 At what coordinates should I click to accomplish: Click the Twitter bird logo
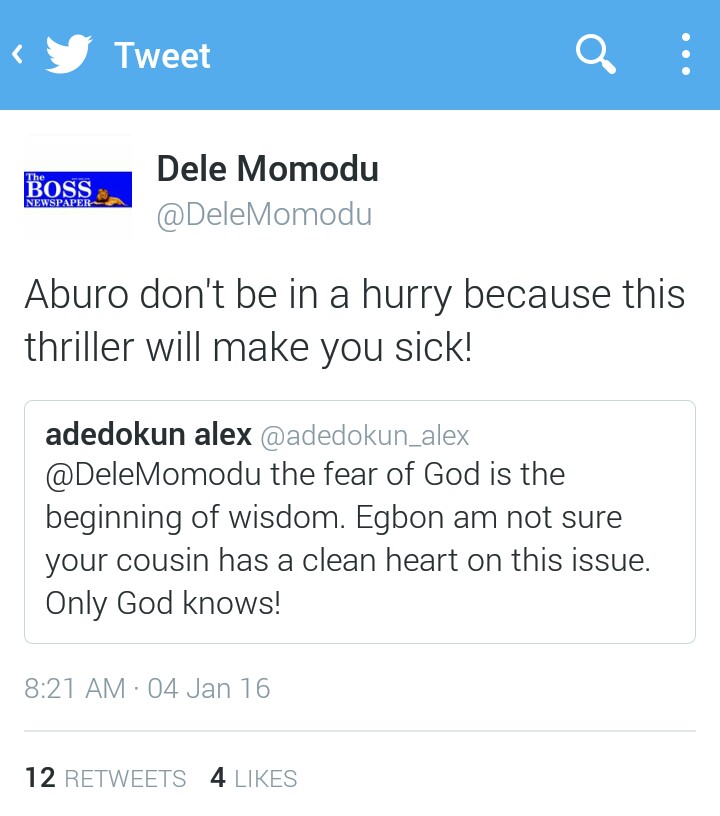click(x=69, y=55)
